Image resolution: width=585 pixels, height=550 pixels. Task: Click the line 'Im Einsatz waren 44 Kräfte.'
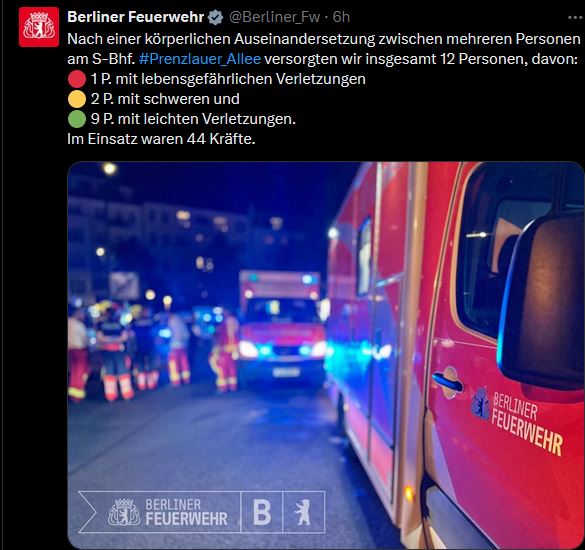(x=161, y=139)
